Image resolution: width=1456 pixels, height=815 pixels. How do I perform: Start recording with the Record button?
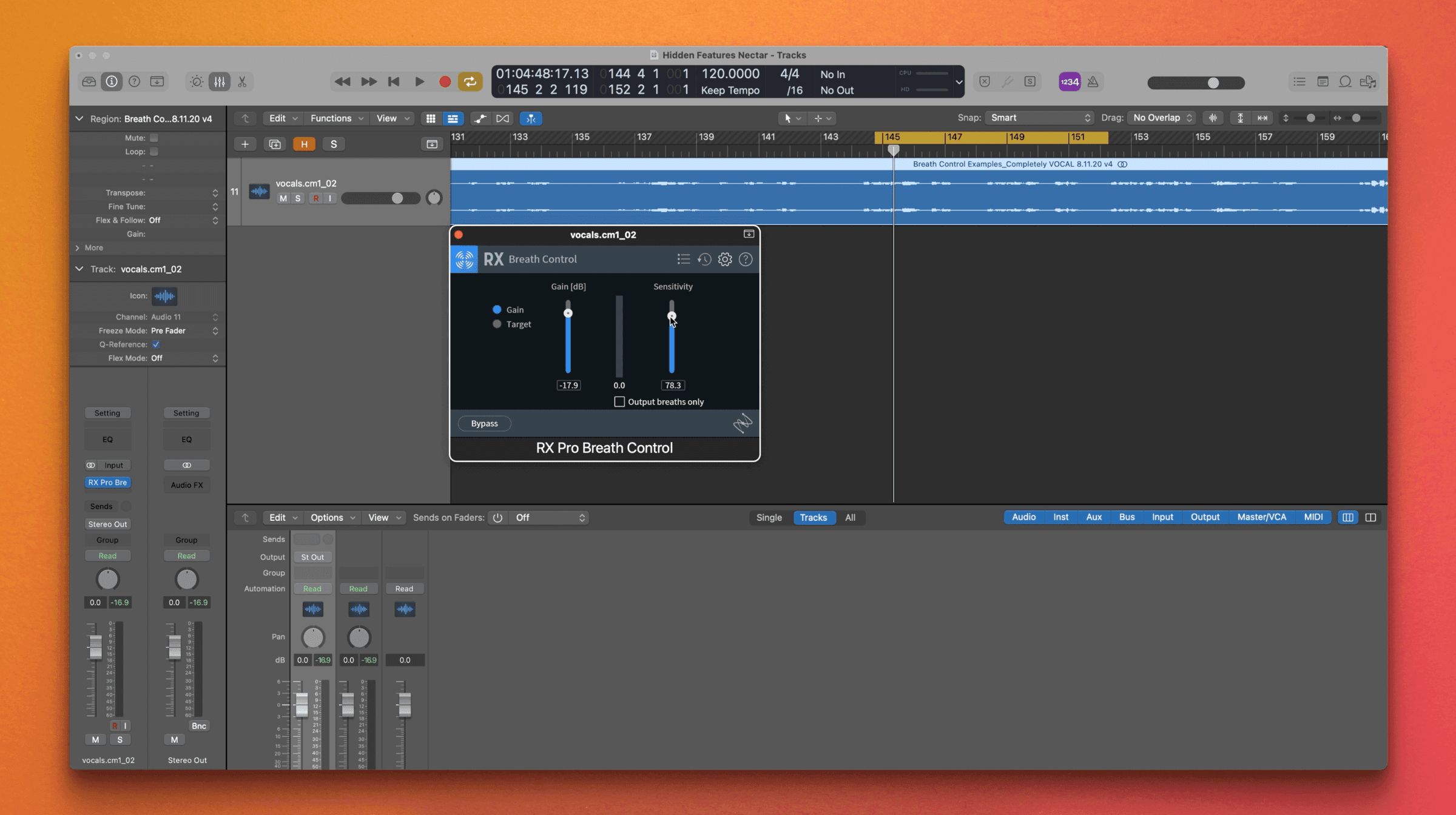pos(445,82)
